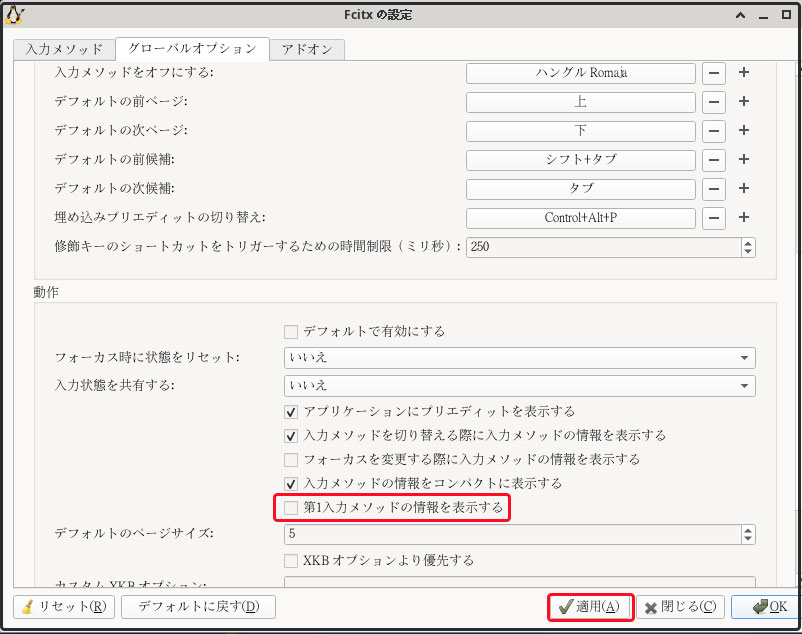
Task: Enable XKB オプションより優先する checkbox
Action: tap(291, 561)
